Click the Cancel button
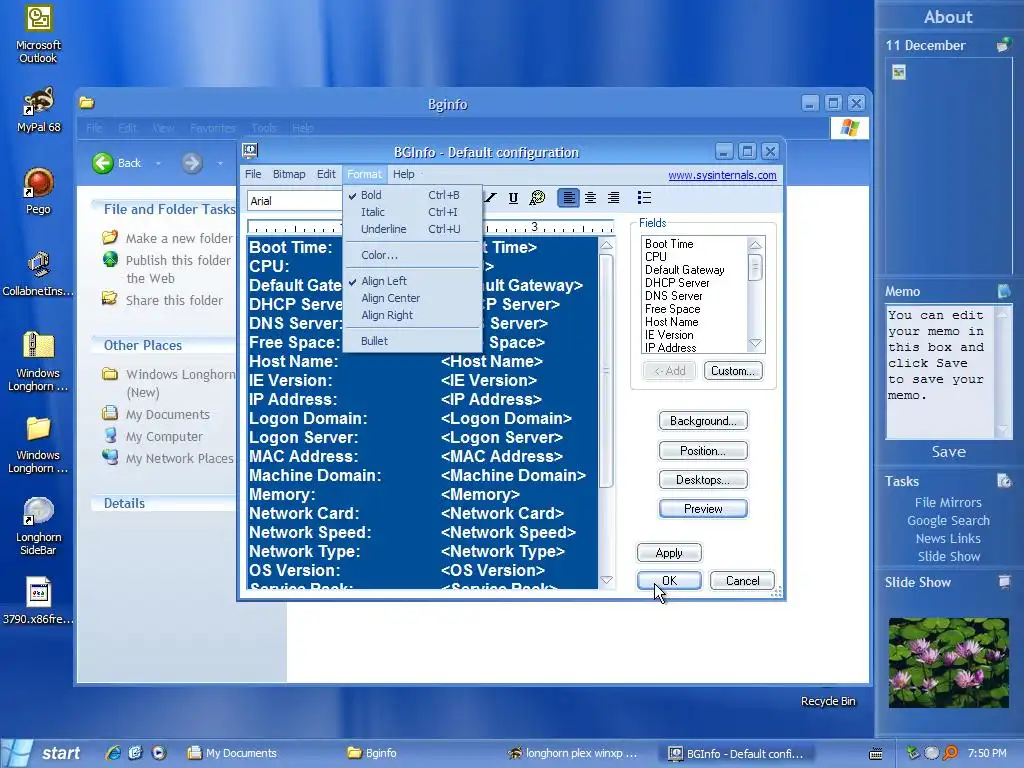Viewport: 1024px width, 768px height. (x=743, y=581)
